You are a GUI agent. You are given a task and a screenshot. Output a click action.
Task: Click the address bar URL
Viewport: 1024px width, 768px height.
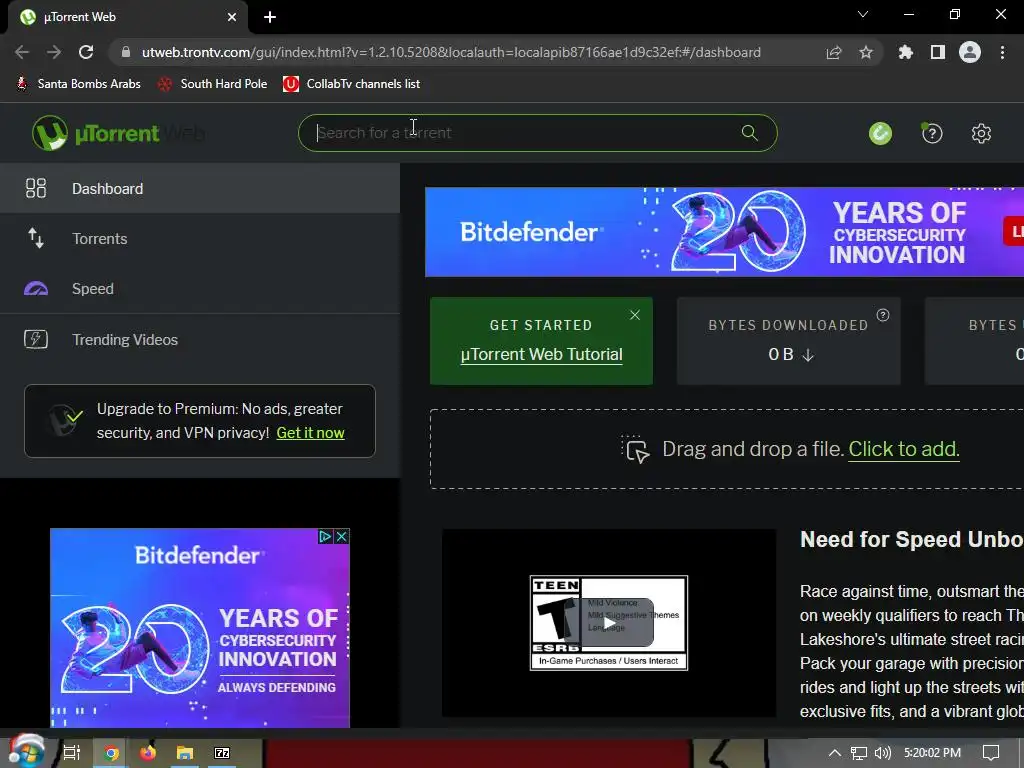click(451, 52)
